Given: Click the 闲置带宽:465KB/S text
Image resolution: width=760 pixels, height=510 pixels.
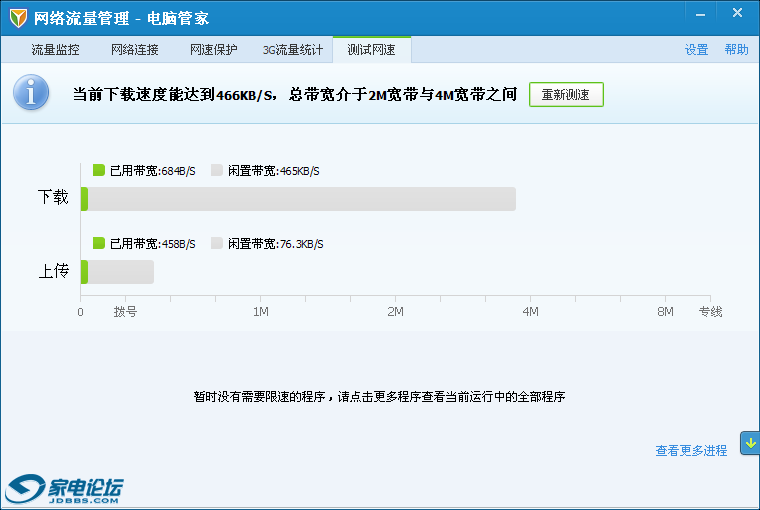Looking at the screenshot, I should click(x=274, y=171).
